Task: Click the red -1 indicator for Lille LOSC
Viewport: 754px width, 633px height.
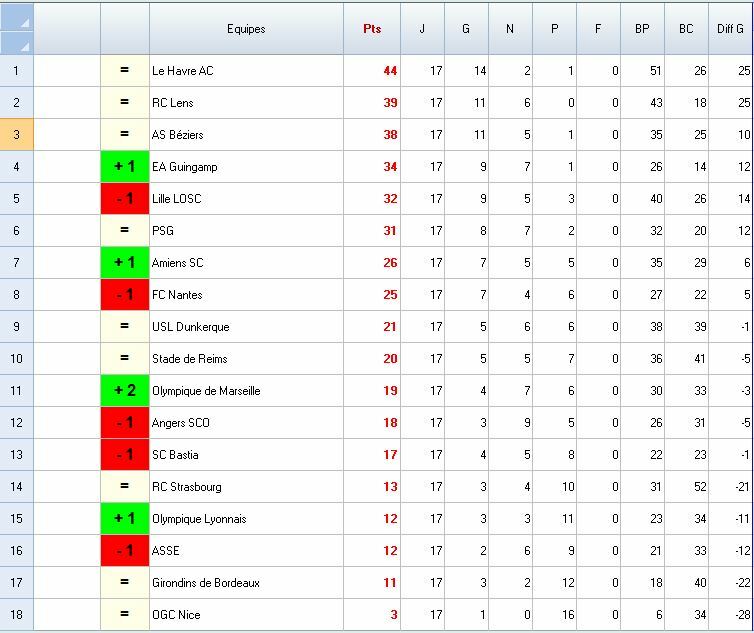Action: click(125, 199)
